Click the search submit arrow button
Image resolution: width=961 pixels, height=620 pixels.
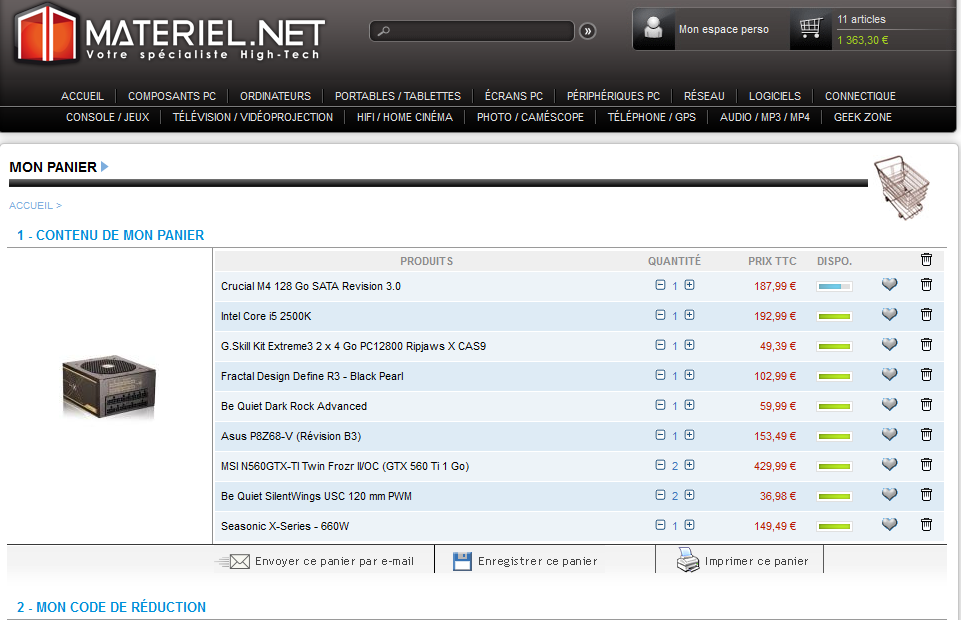point(588,31)
